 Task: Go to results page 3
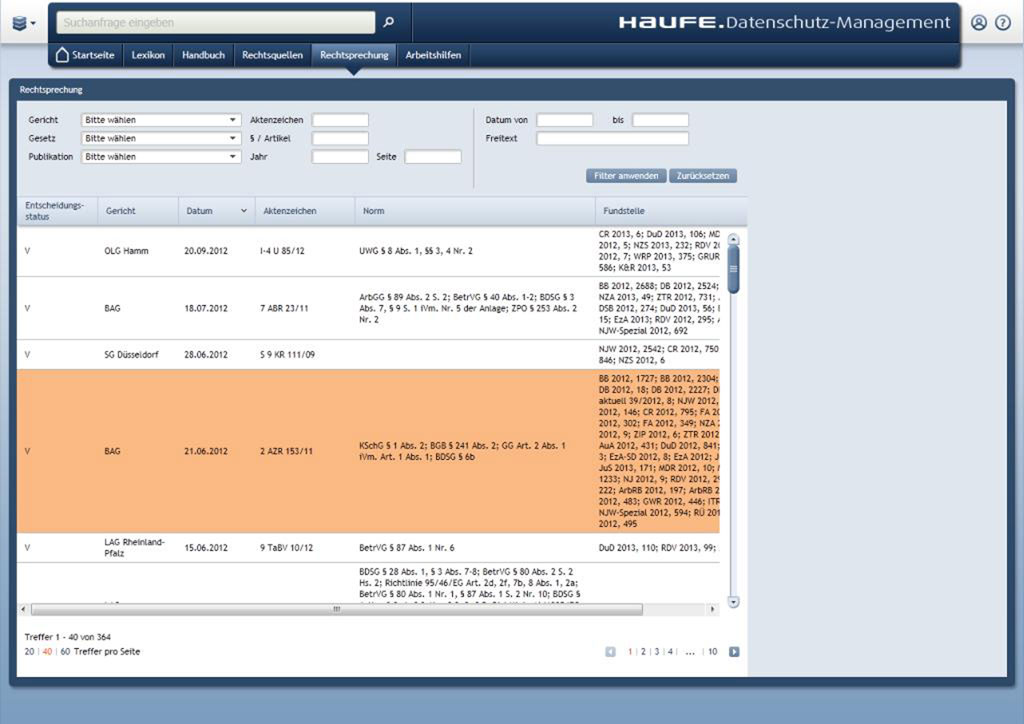pyautogui.click(x=657, y=652)
